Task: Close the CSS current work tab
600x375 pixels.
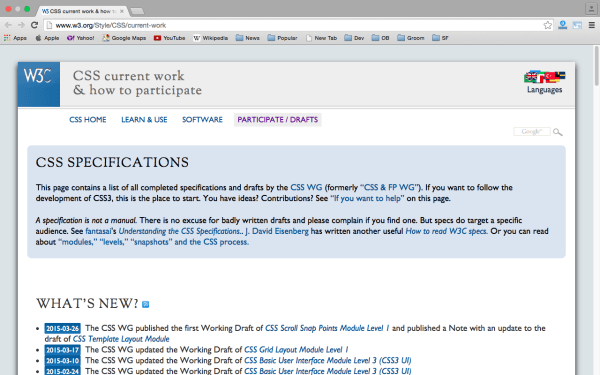Action: pyautogui.click(x=122, y=11)
